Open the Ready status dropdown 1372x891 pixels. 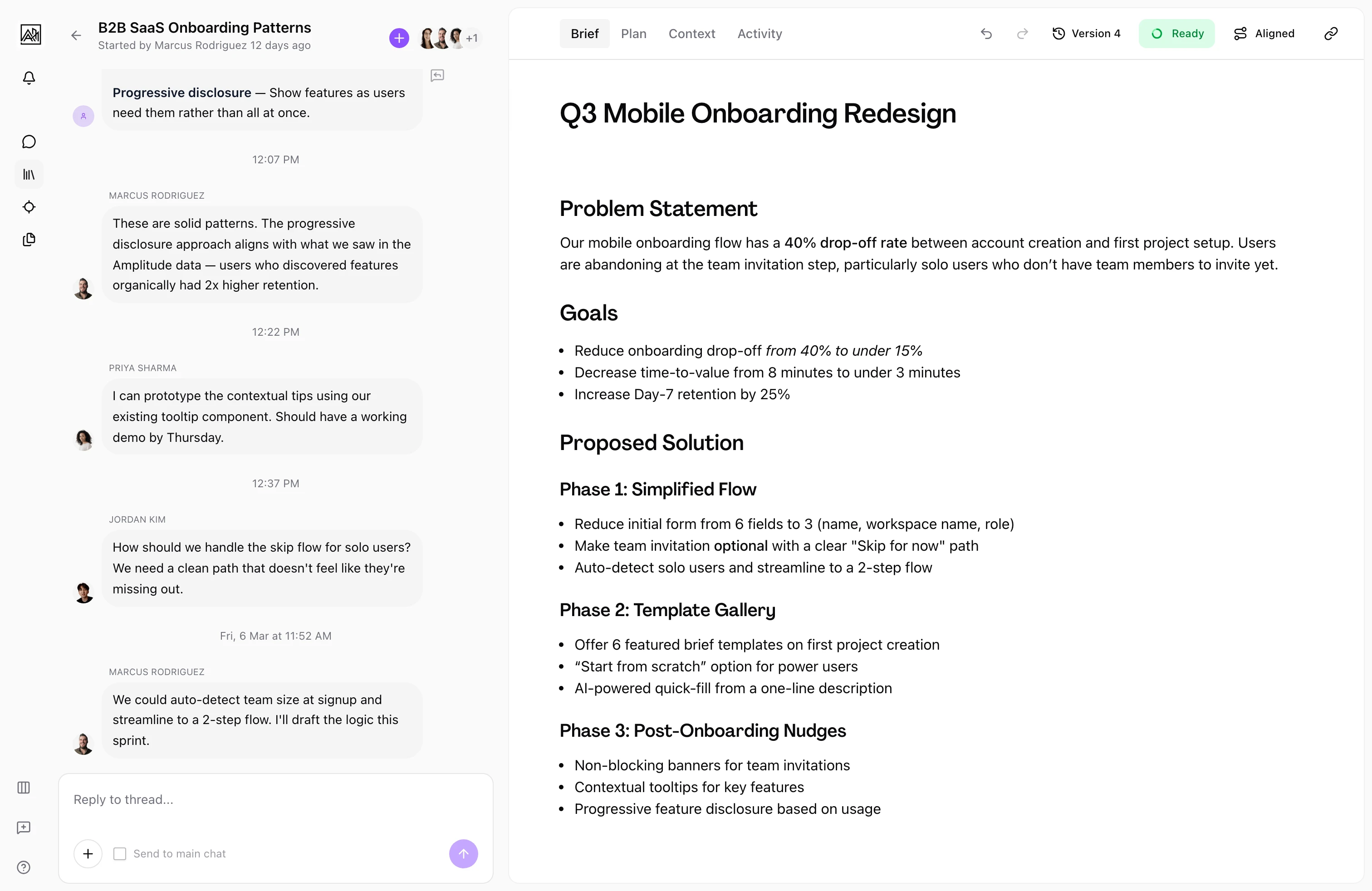point(1176,34)
